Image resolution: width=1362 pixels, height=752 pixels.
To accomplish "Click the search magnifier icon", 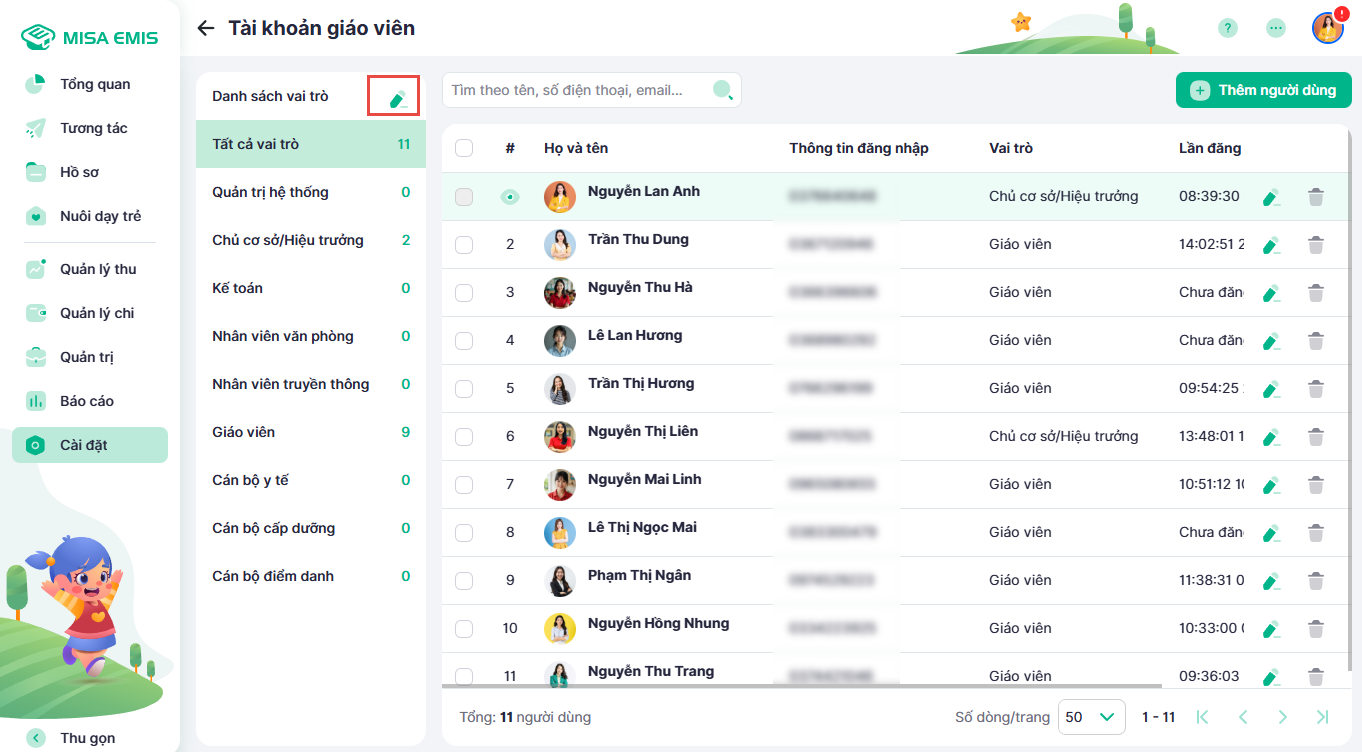I will [722, 91].
